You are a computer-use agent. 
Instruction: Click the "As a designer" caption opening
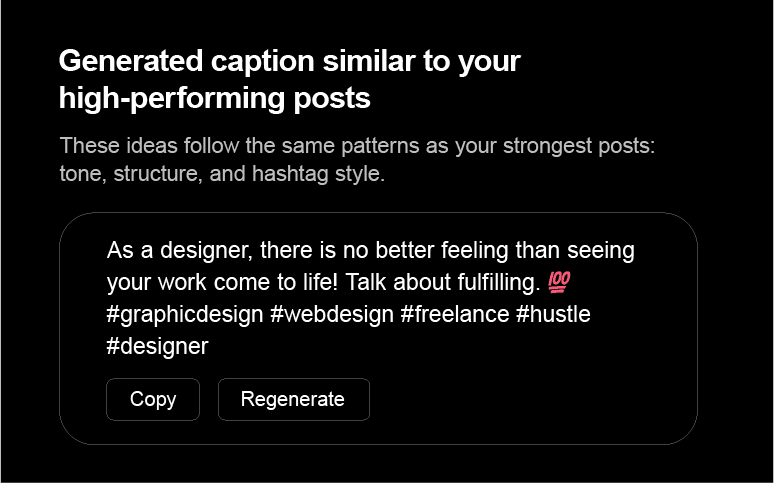click(170, 249)
